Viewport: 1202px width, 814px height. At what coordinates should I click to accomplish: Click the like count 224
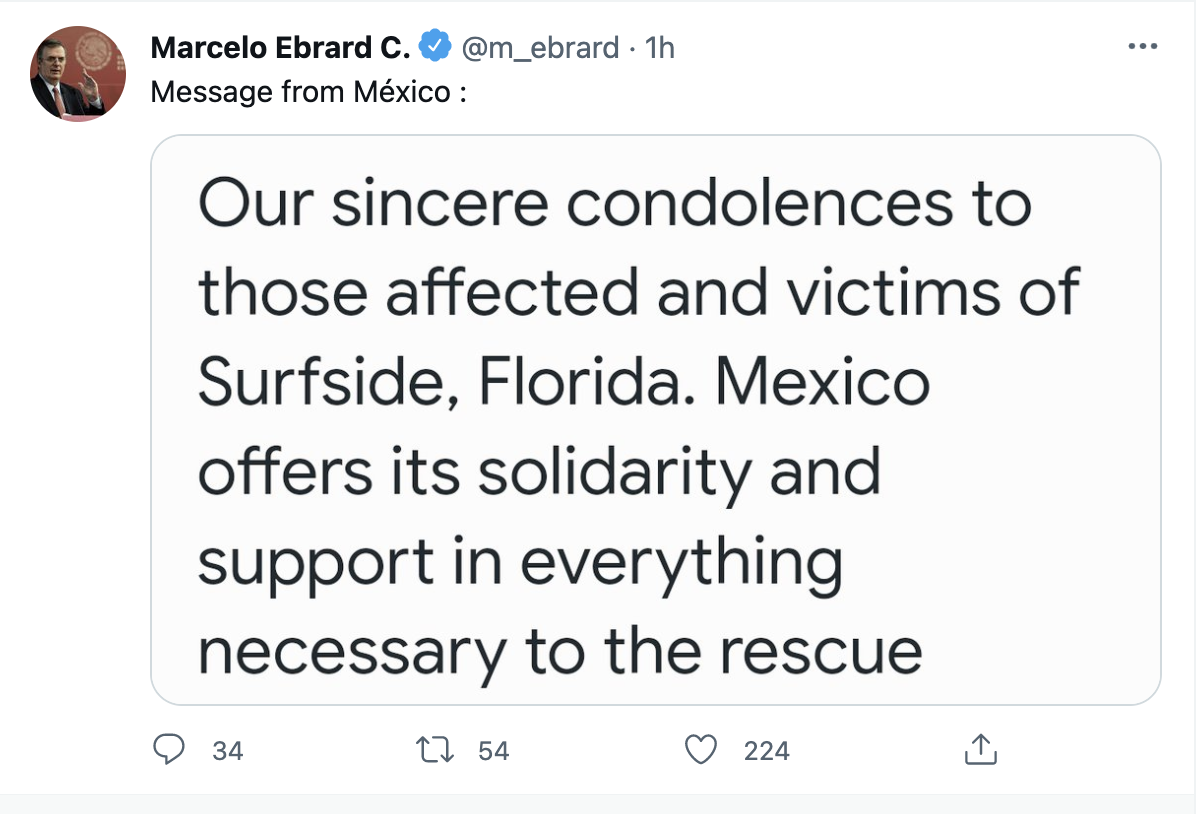[767, 750]
